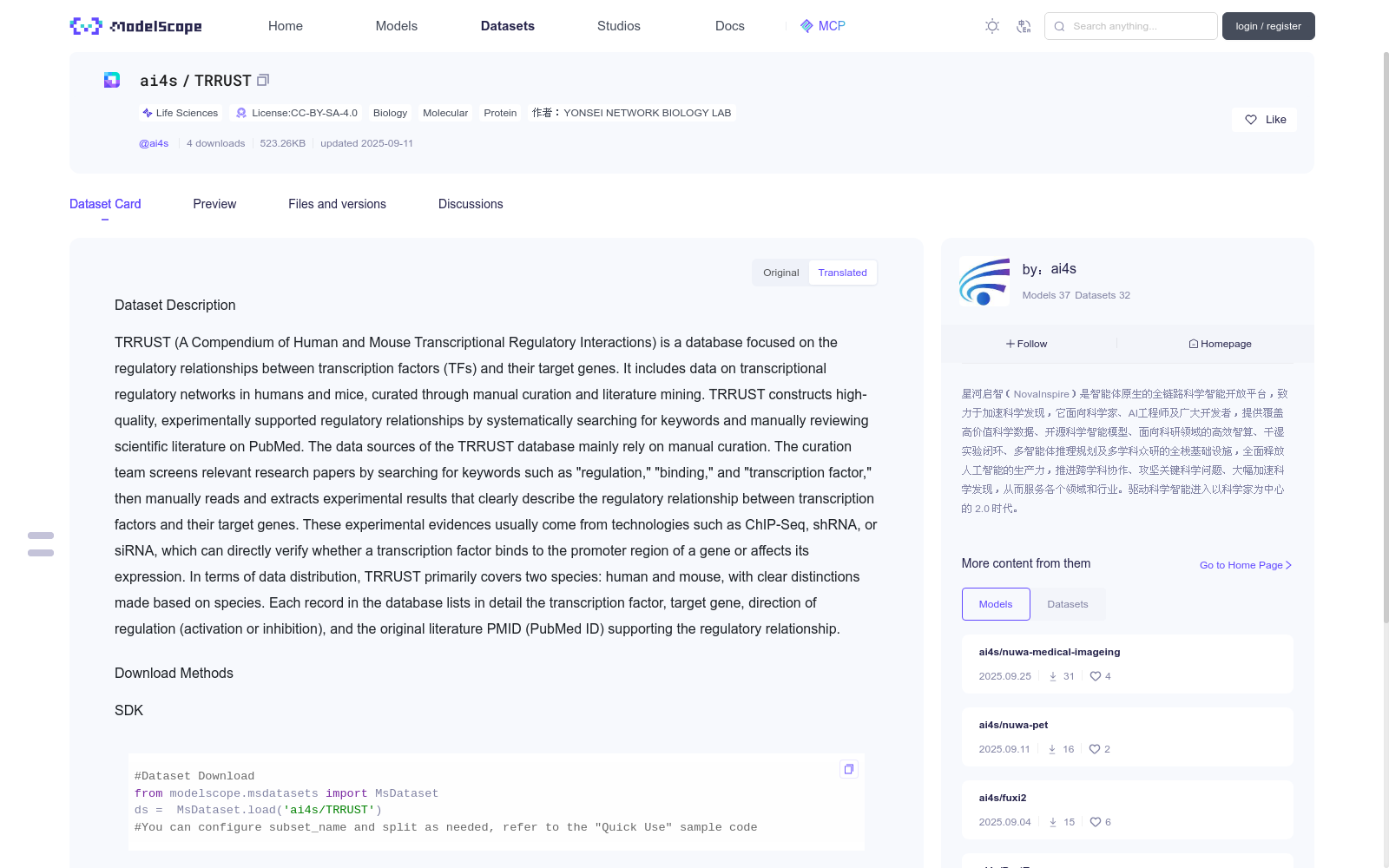Like the TRRUST dataset
The height and width of the screenshot is (868, 1389).
coord(1264,120)
